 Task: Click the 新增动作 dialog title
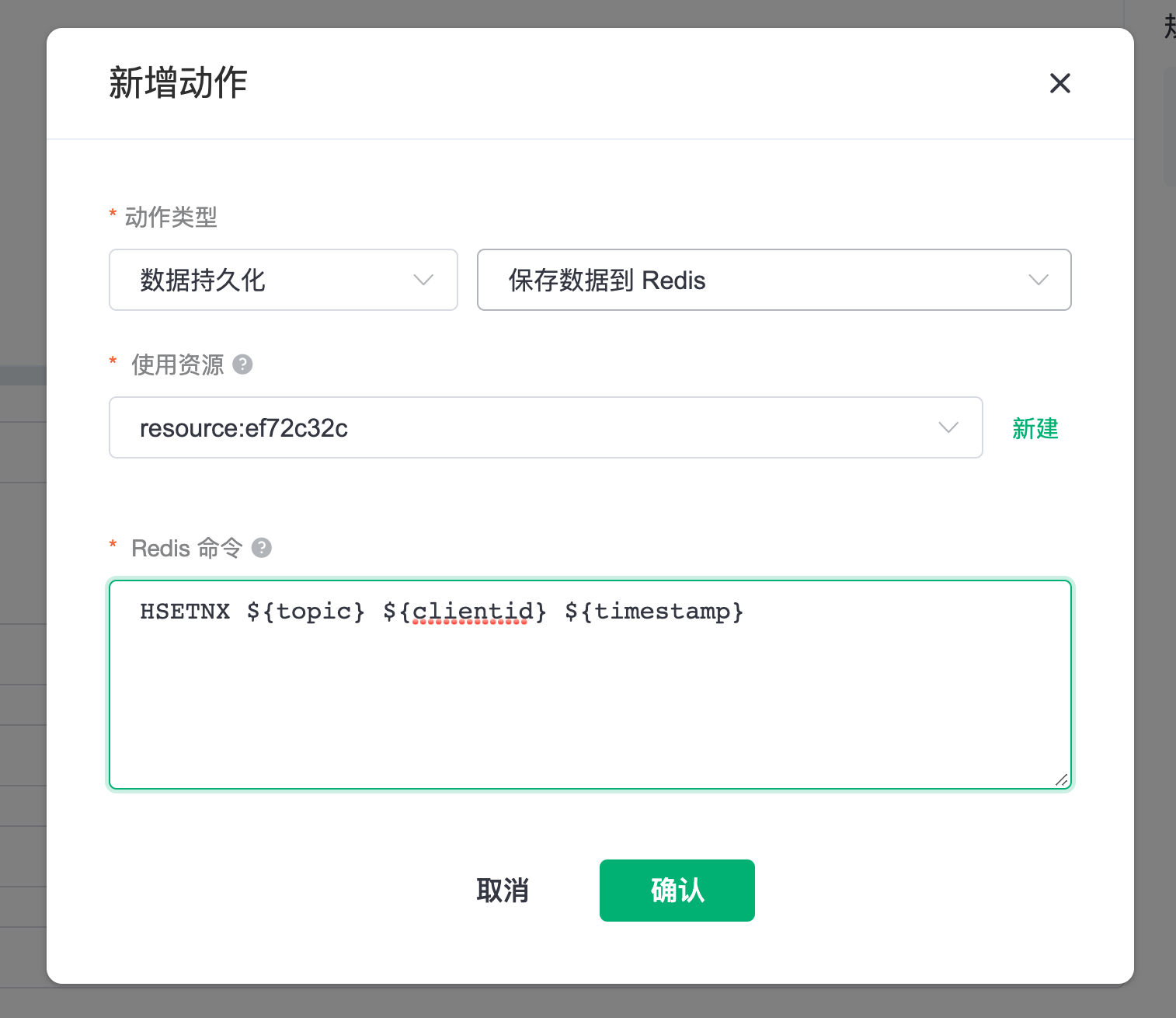(177, 83)
